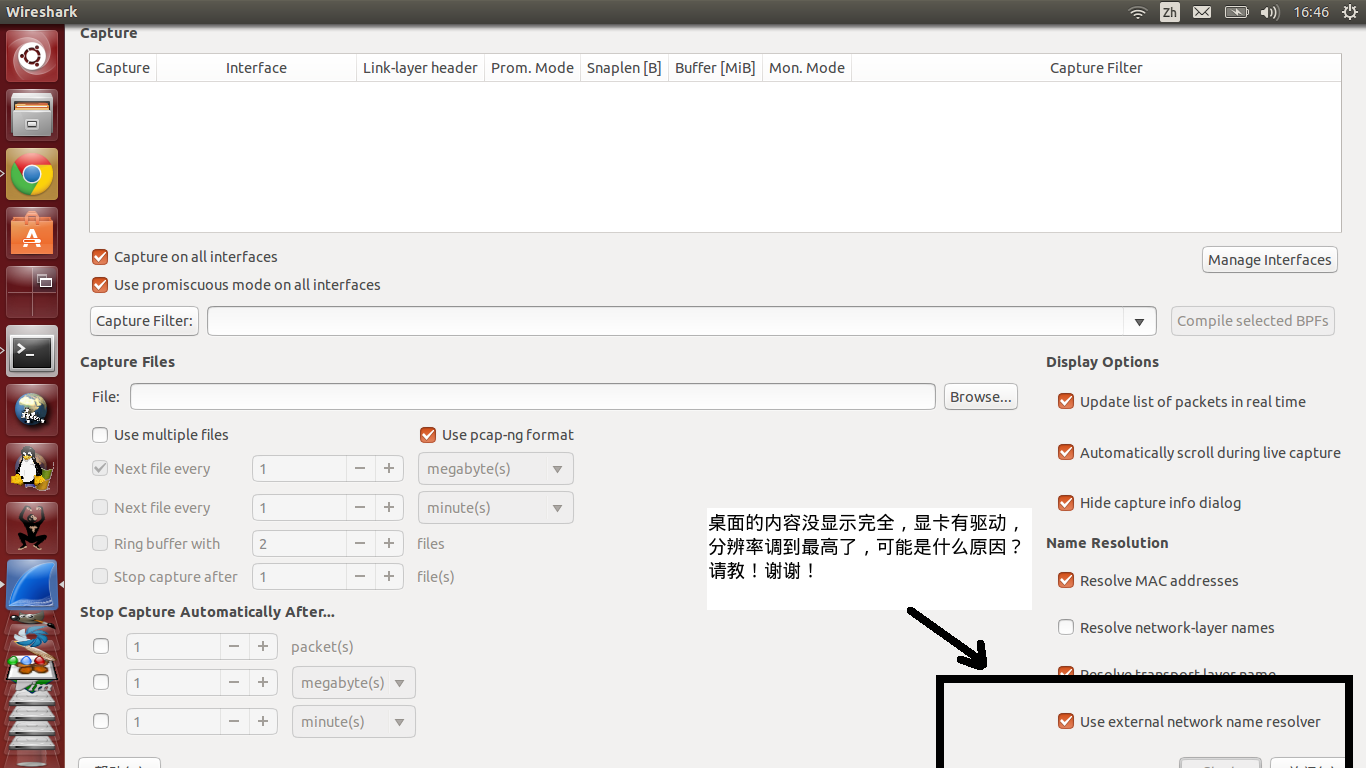The image size is (1366, 768).
Task: Check the stop-after megabyte(s) checkbox
Action: 100,683
